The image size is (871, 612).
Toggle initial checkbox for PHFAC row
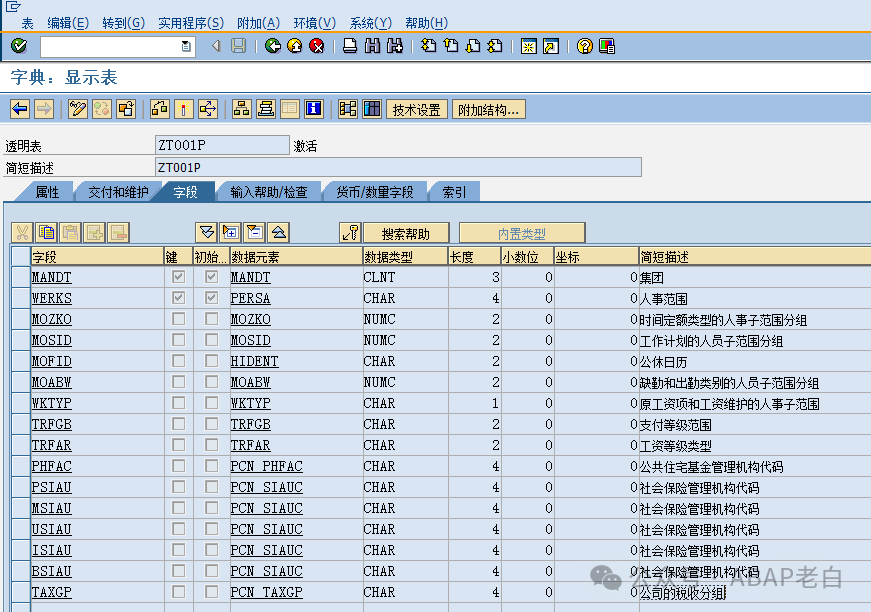point(212,465)
